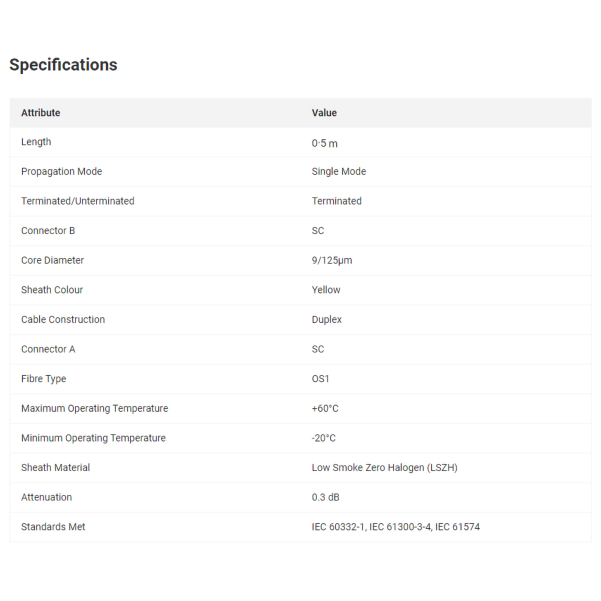
Task: Click the 0.3 dB attenuation value
Action: pyautogui.click(x=326, y=497)
